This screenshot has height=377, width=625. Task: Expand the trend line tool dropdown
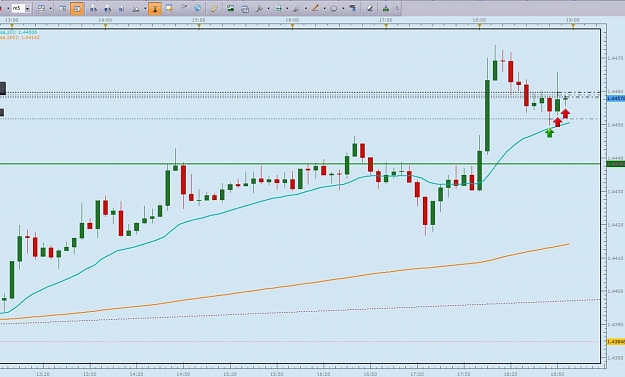[x=324, y=8]
